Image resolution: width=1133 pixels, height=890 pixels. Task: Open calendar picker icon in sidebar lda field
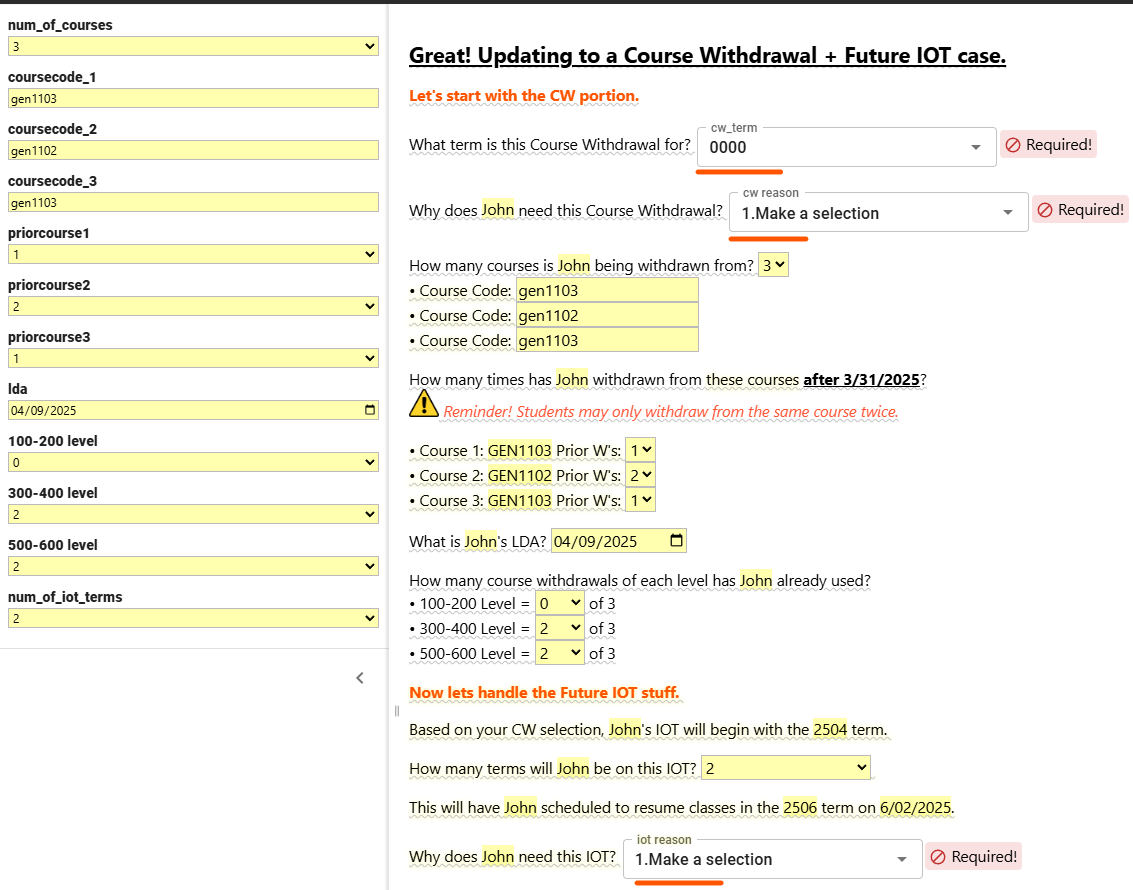[370, 410]
